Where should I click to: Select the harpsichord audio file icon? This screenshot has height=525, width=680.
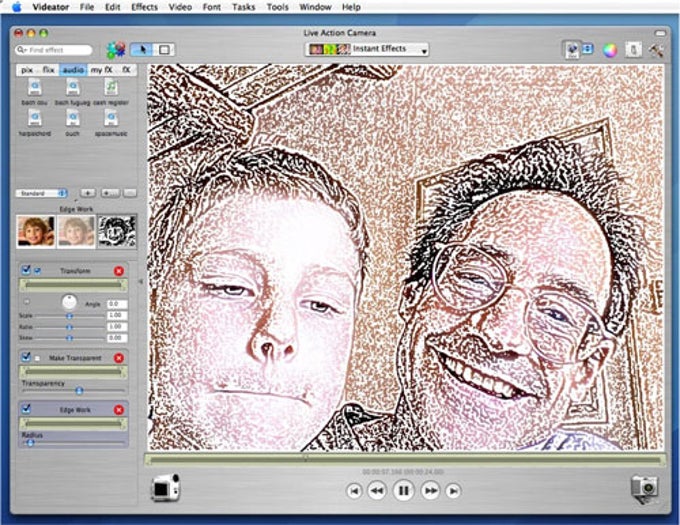click(x=35, y=118)
